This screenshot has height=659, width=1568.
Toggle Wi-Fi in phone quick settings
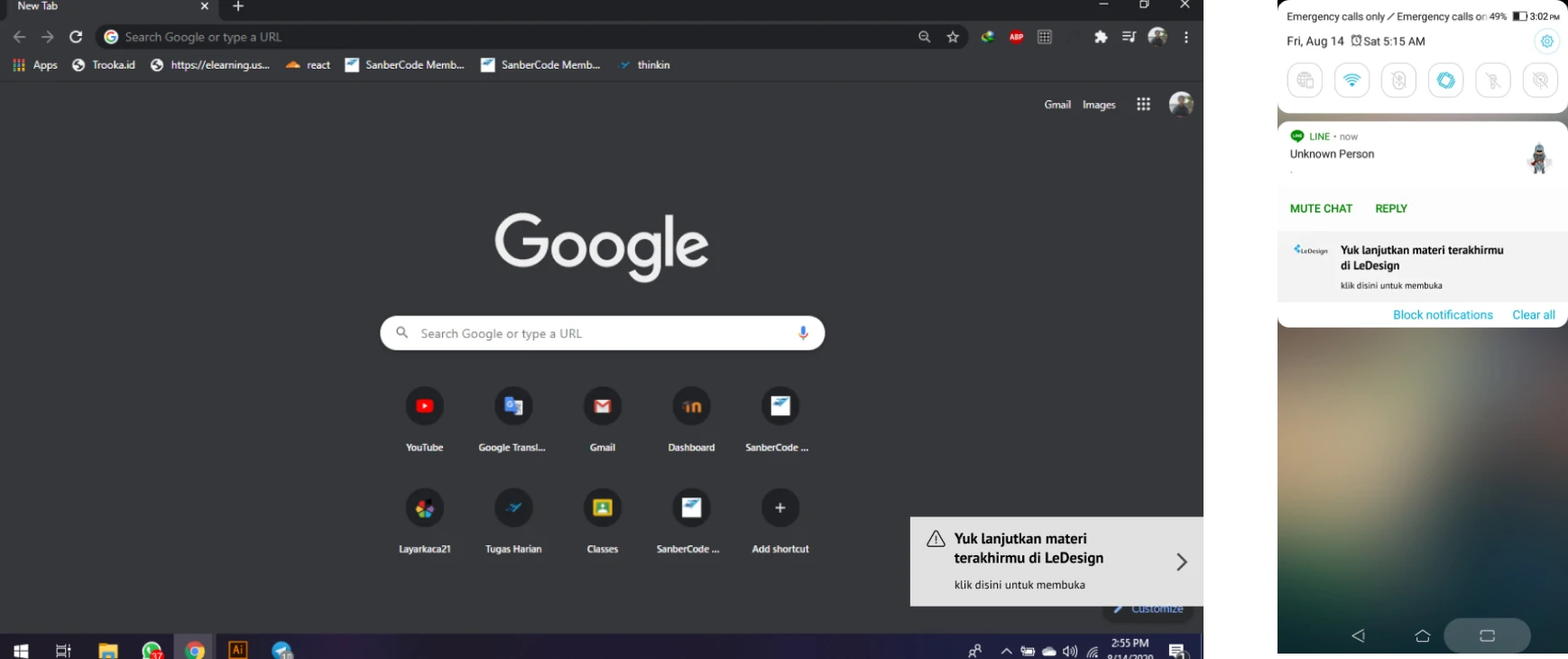(1351, 80)
